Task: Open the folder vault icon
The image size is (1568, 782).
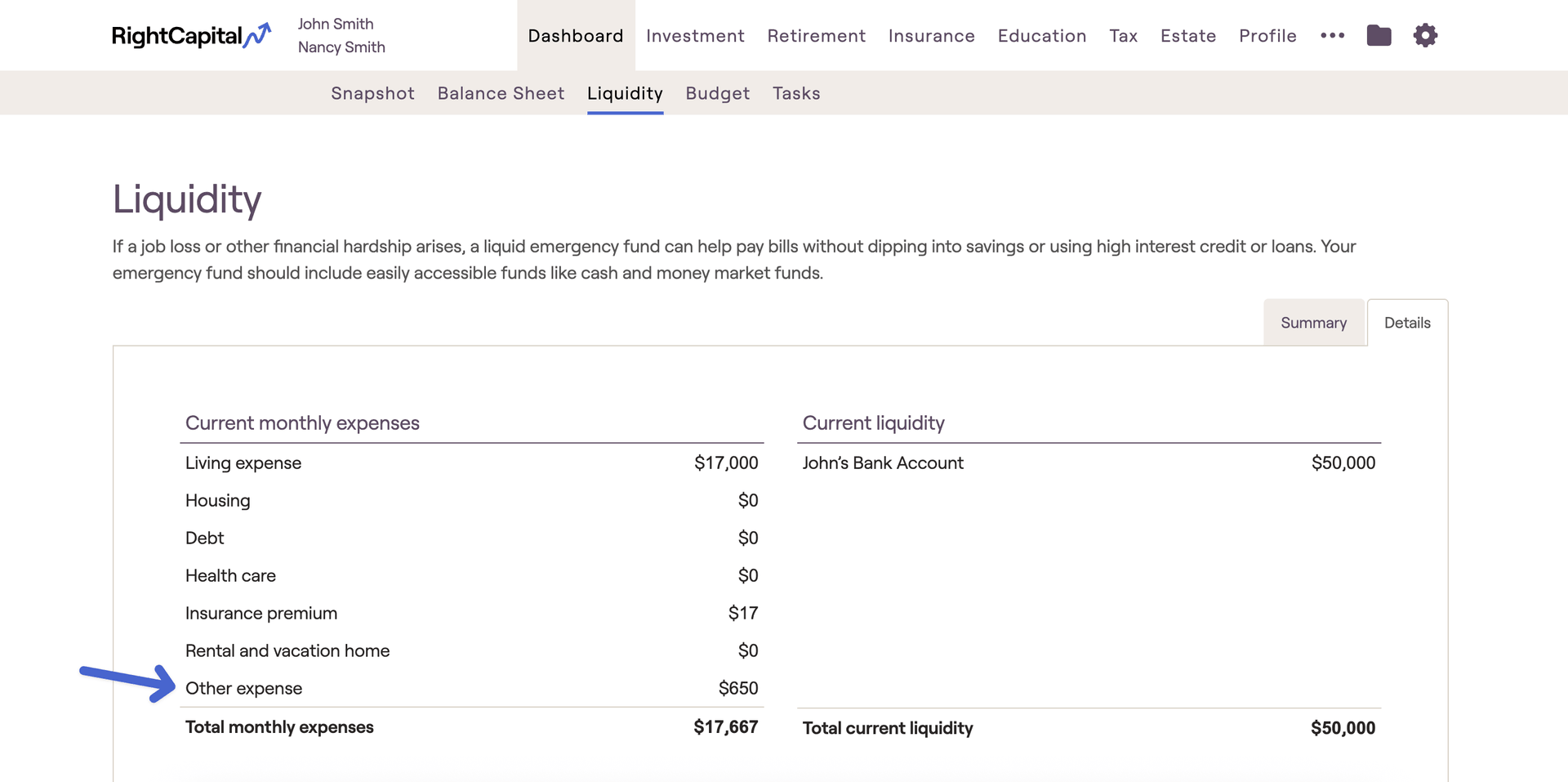Action: (x=1379, y=35)
